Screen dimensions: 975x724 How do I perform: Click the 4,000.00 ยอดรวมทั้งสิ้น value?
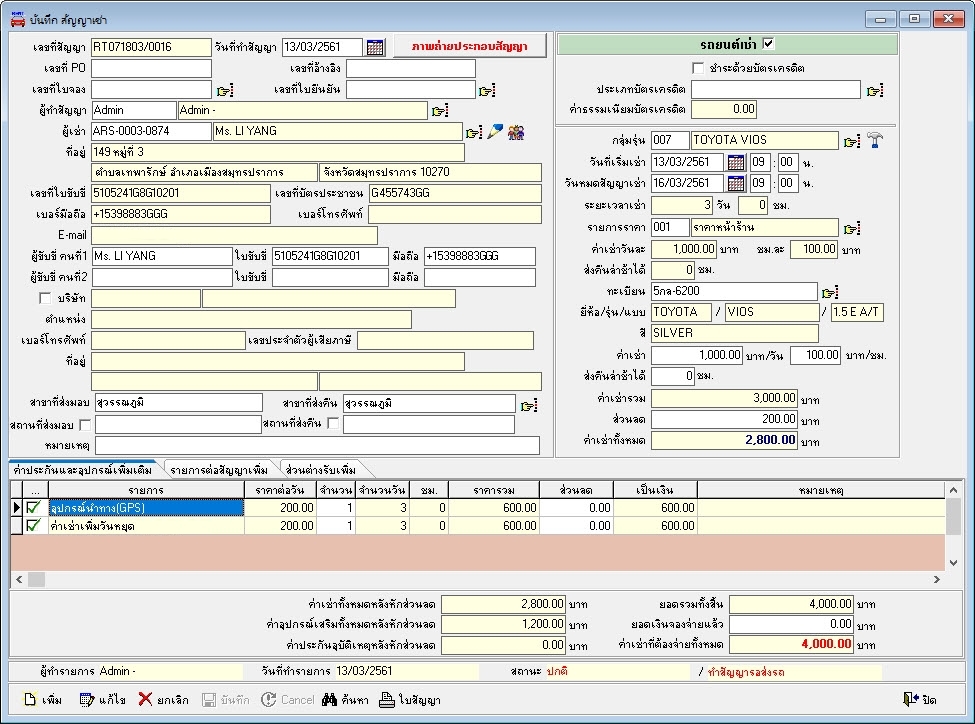point(792,604)
